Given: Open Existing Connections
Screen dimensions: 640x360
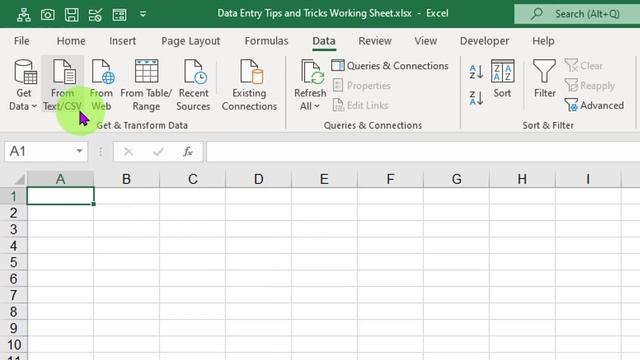Looking at the screenshot, I should [x=249, y=84].
